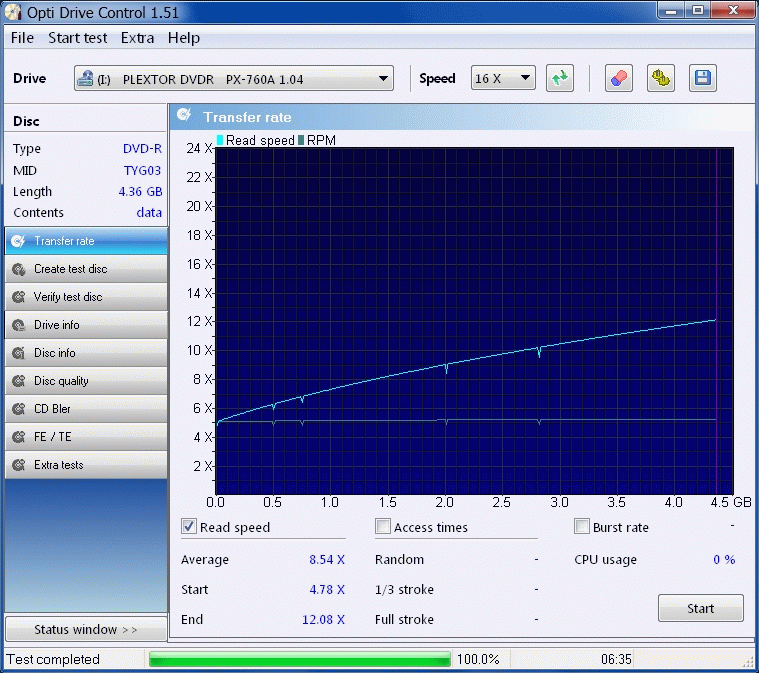The height and width of the screenshot is (673, 759).
Task: Open the 16 X speed dropdown
Action: [x=503, y=78]
